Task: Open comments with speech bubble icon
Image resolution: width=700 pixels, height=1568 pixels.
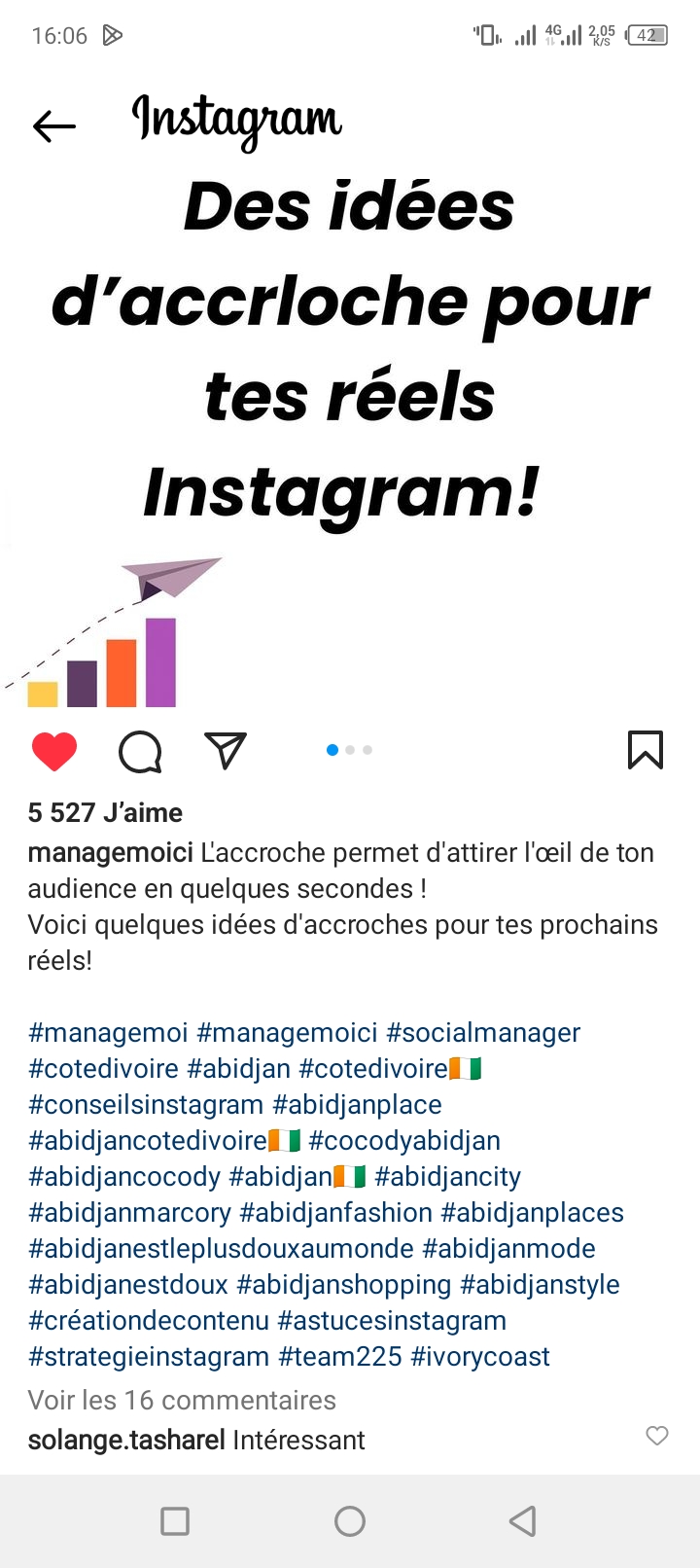Action: (140, 751)
